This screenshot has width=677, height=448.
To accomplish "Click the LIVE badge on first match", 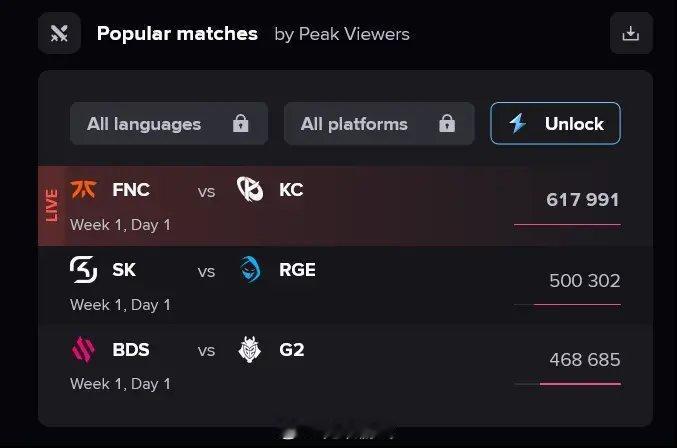I will click(x=52, y=205).
